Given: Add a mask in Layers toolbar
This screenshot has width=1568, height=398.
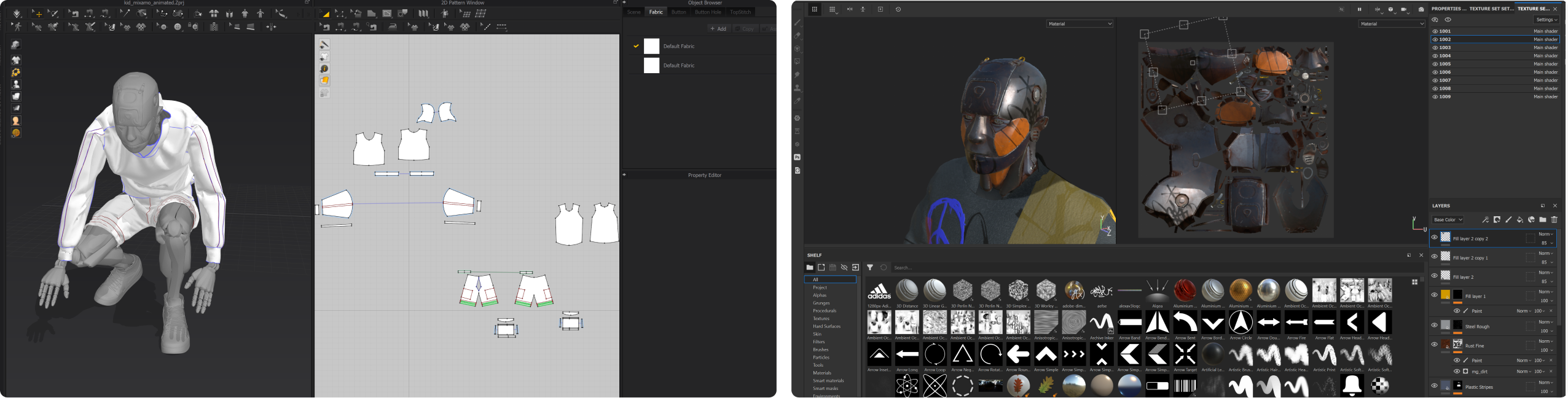Looking at the screenshot, I should [1497, 220].
